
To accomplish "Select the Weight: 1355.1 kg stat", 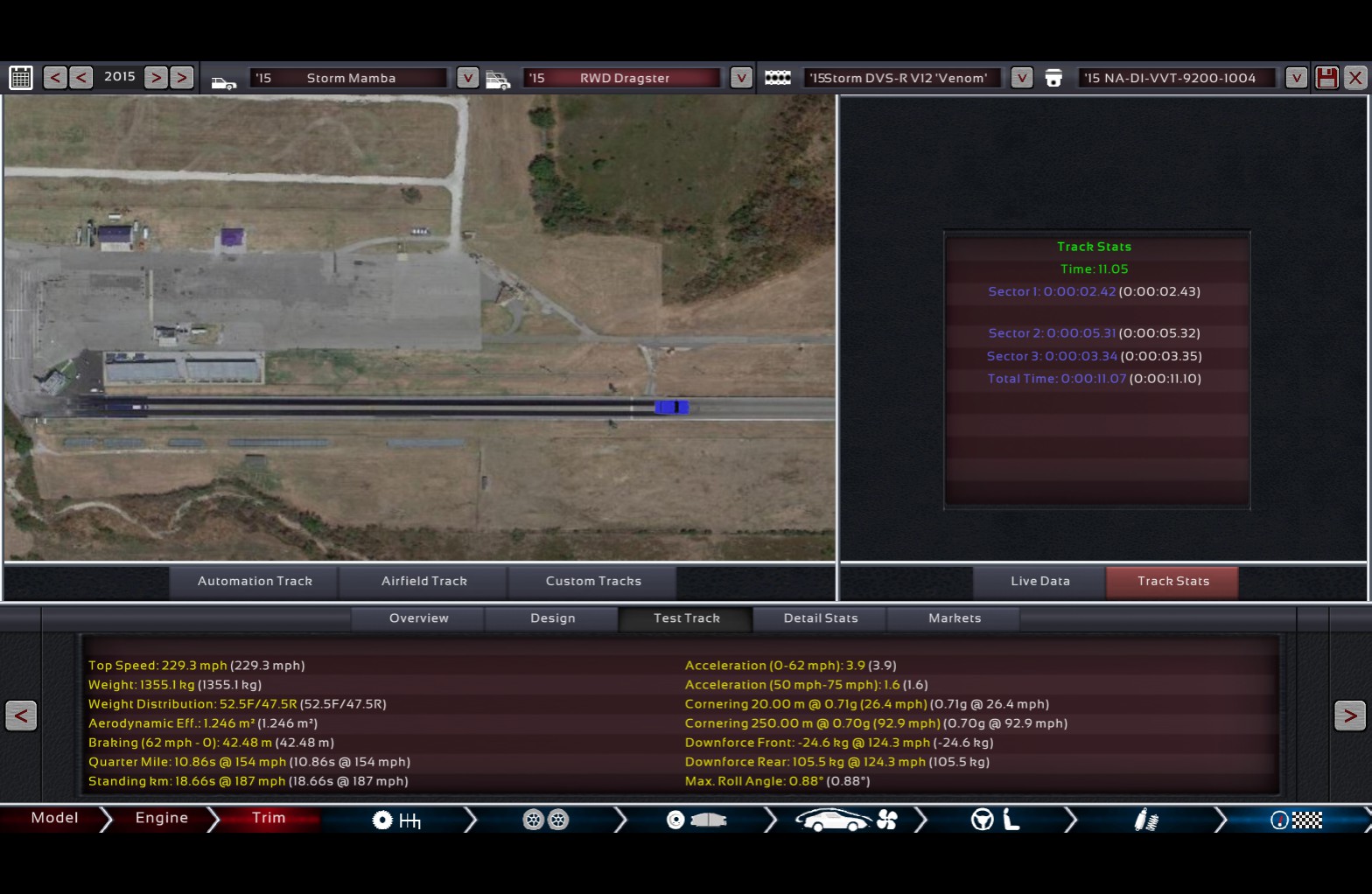I will 175,685.
